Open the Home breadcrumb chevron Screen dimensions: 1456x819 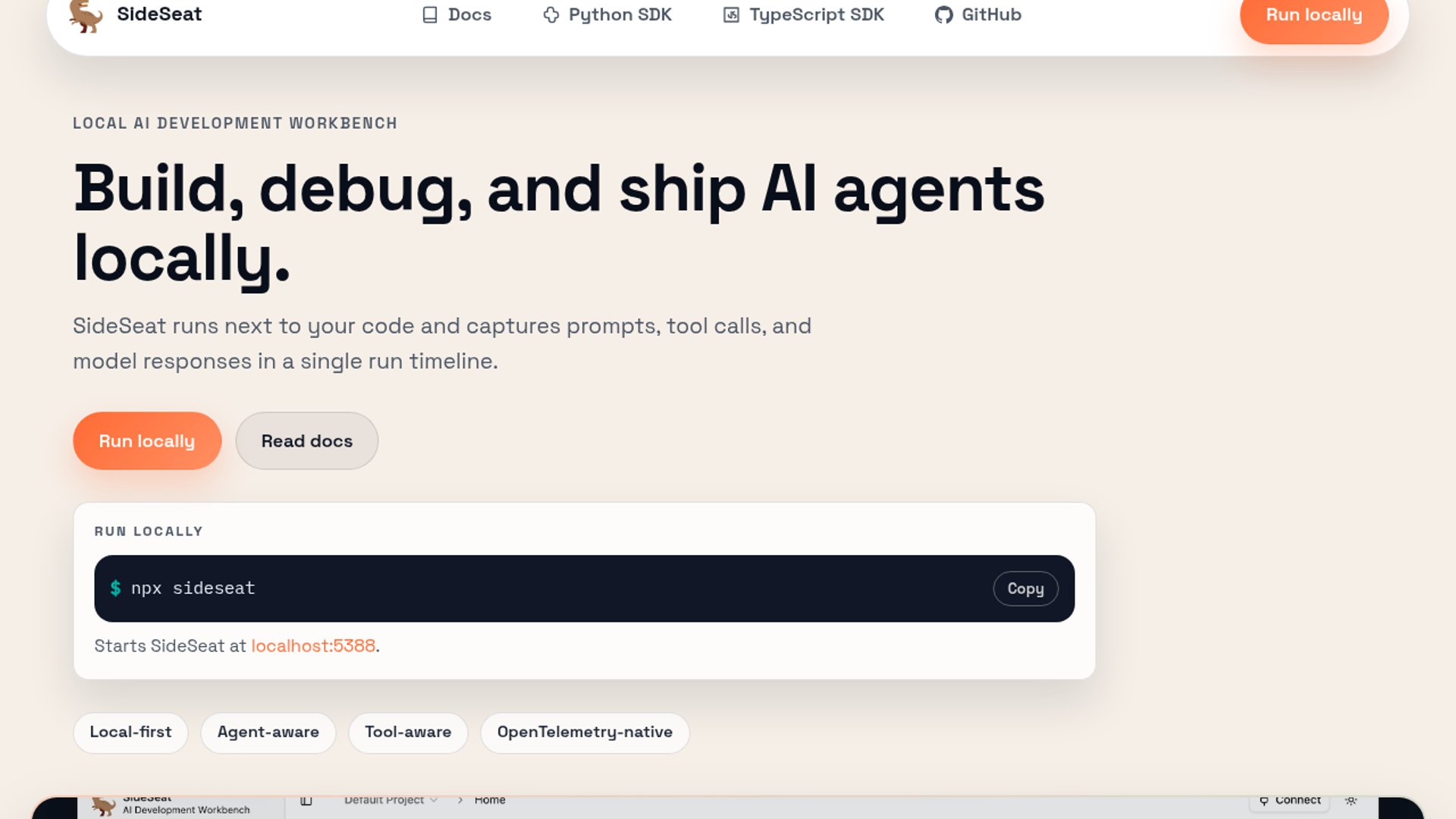coord(460,800)
